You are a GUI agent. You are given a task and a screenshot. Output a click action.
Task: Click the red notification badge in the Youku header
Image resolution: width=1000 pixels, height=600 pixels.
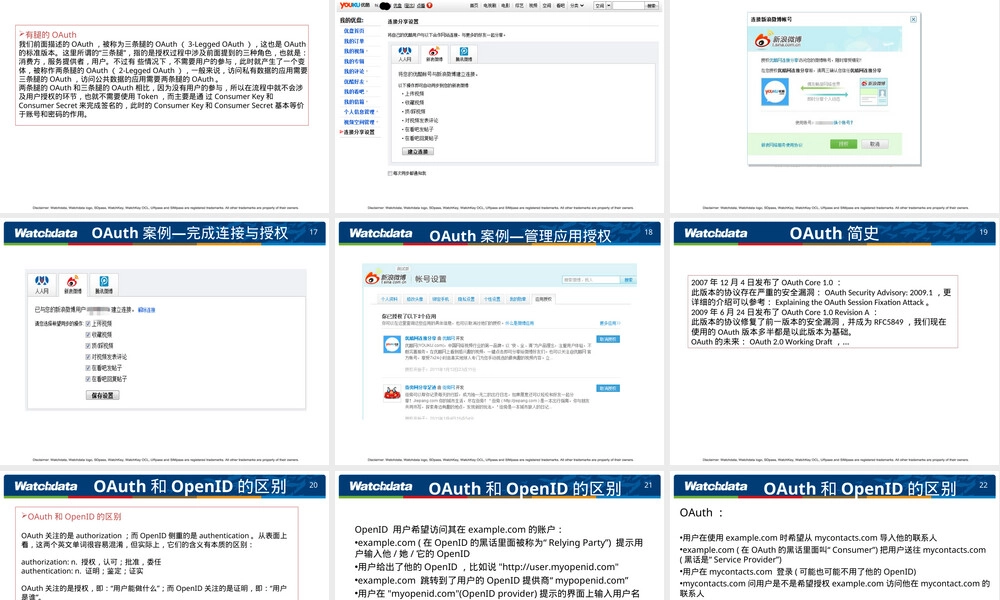point(429,5)
